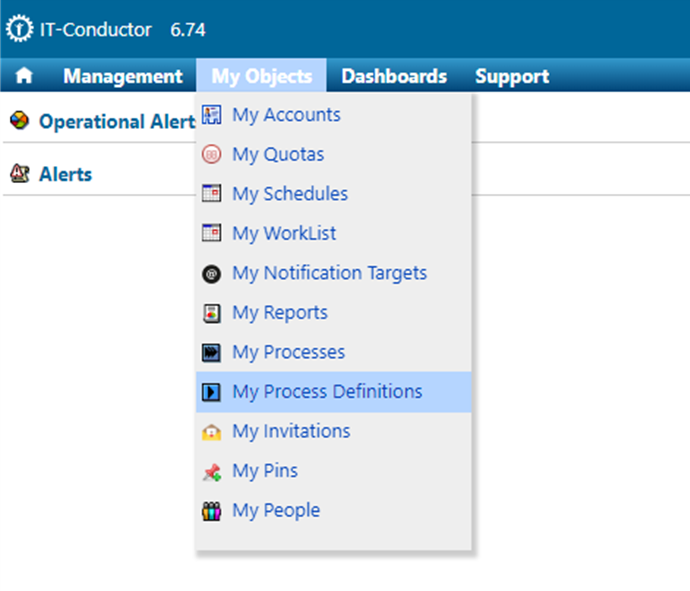Screen dimensions: 690x591
Task: Open the Operational Alerts link
Action: [x=116, y=122]
